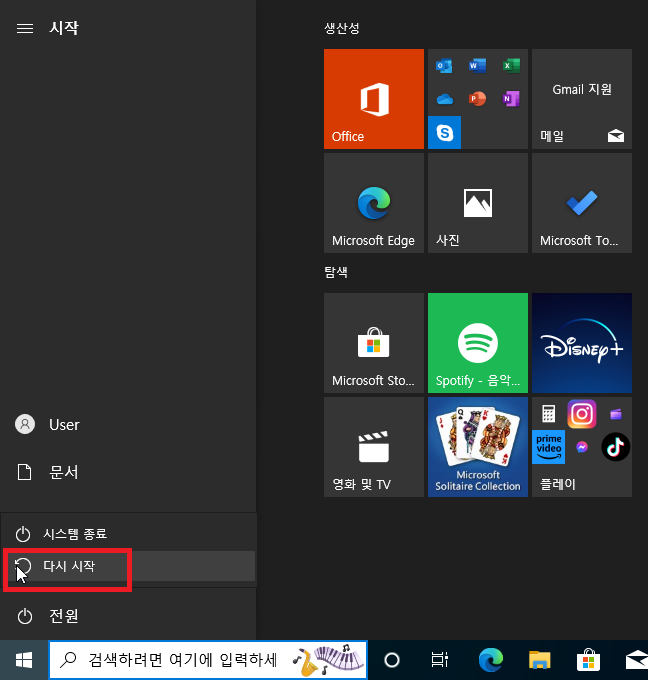The image size is (648, 680).
Task: Open the Microsoft Store tile
Action: tap(373, 343)
